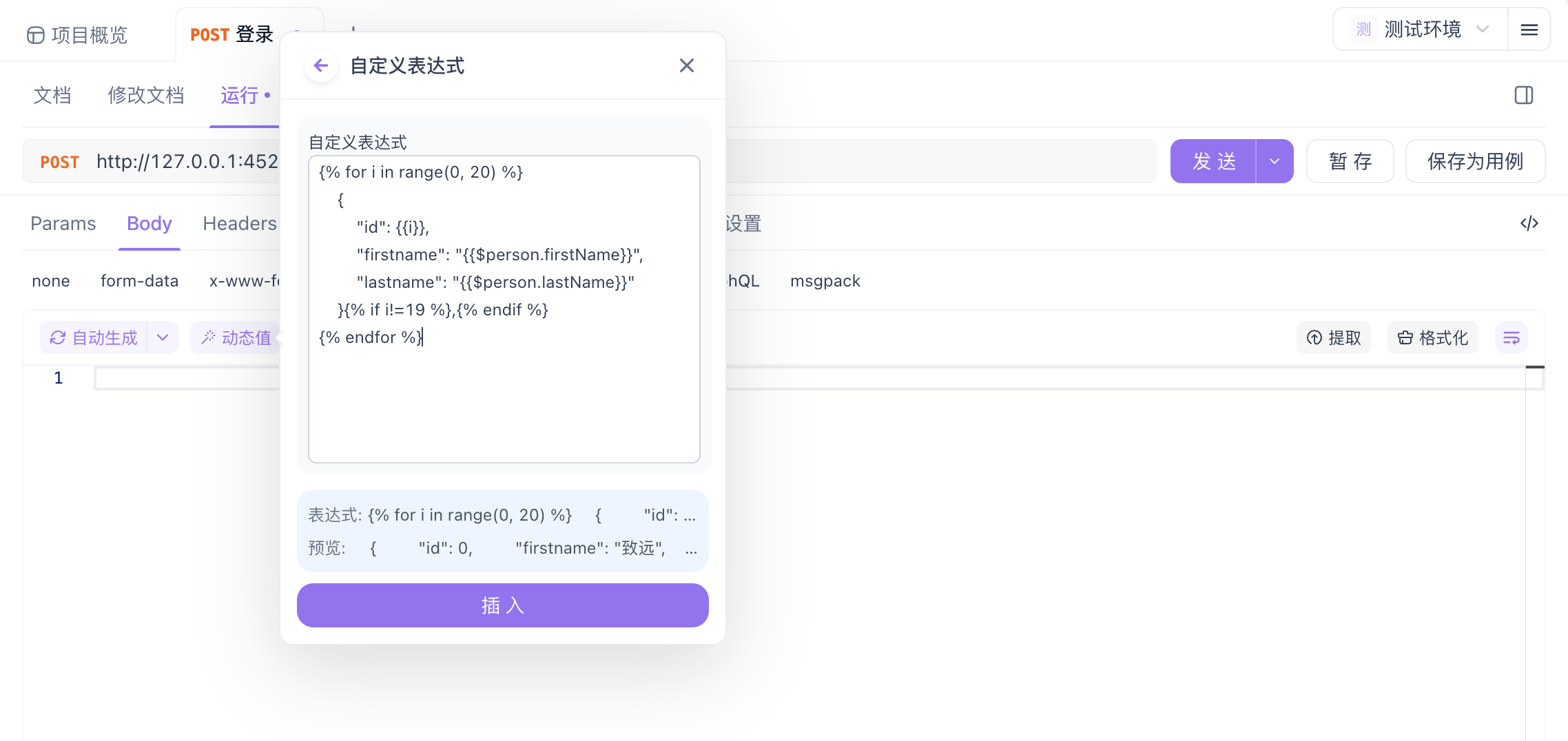Select the msgpack body type

point(825,280)
